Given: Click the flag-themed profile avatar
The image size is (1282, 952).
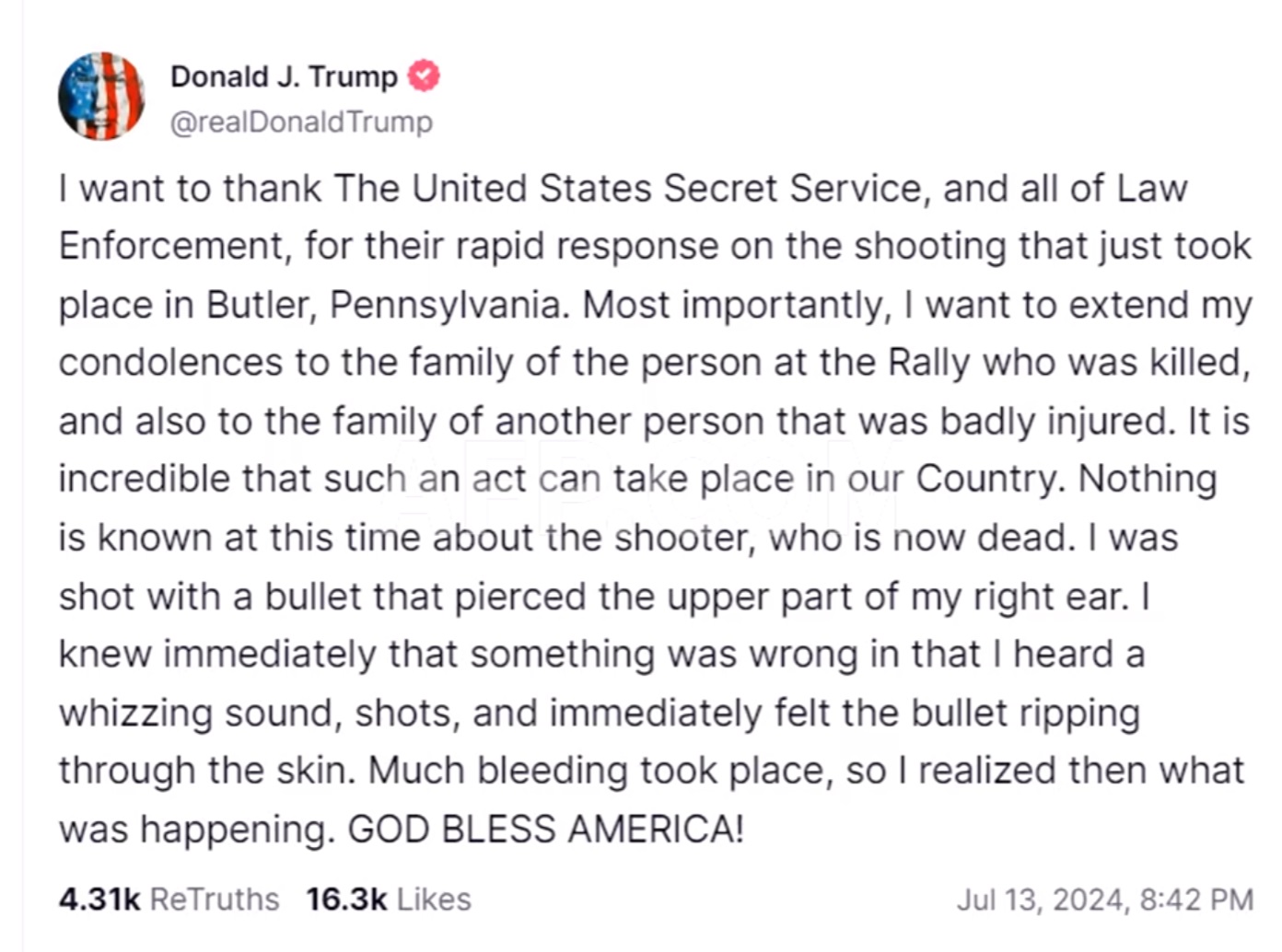Looking at the screenshot, I should (x=101, y=96).
